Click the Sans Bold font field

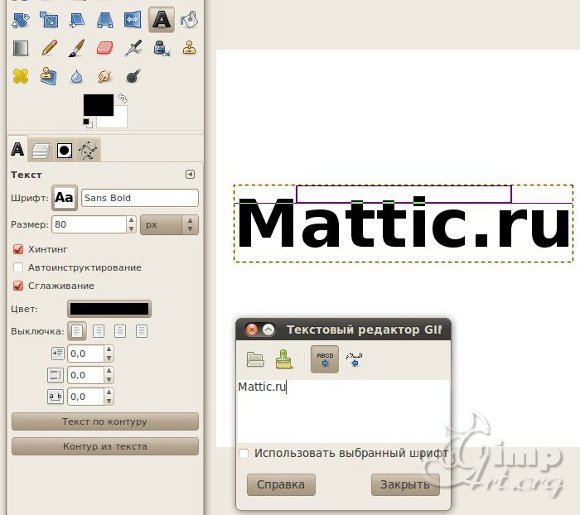point(140,198)
